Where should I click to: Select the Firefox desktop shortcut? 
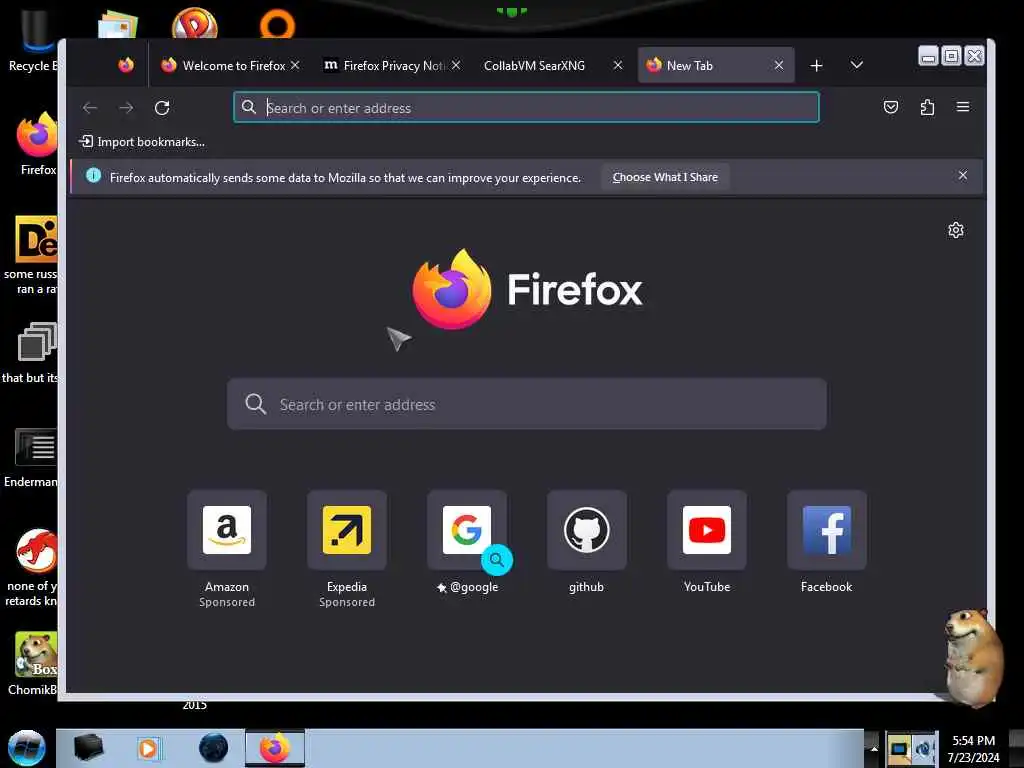(37, 144)
